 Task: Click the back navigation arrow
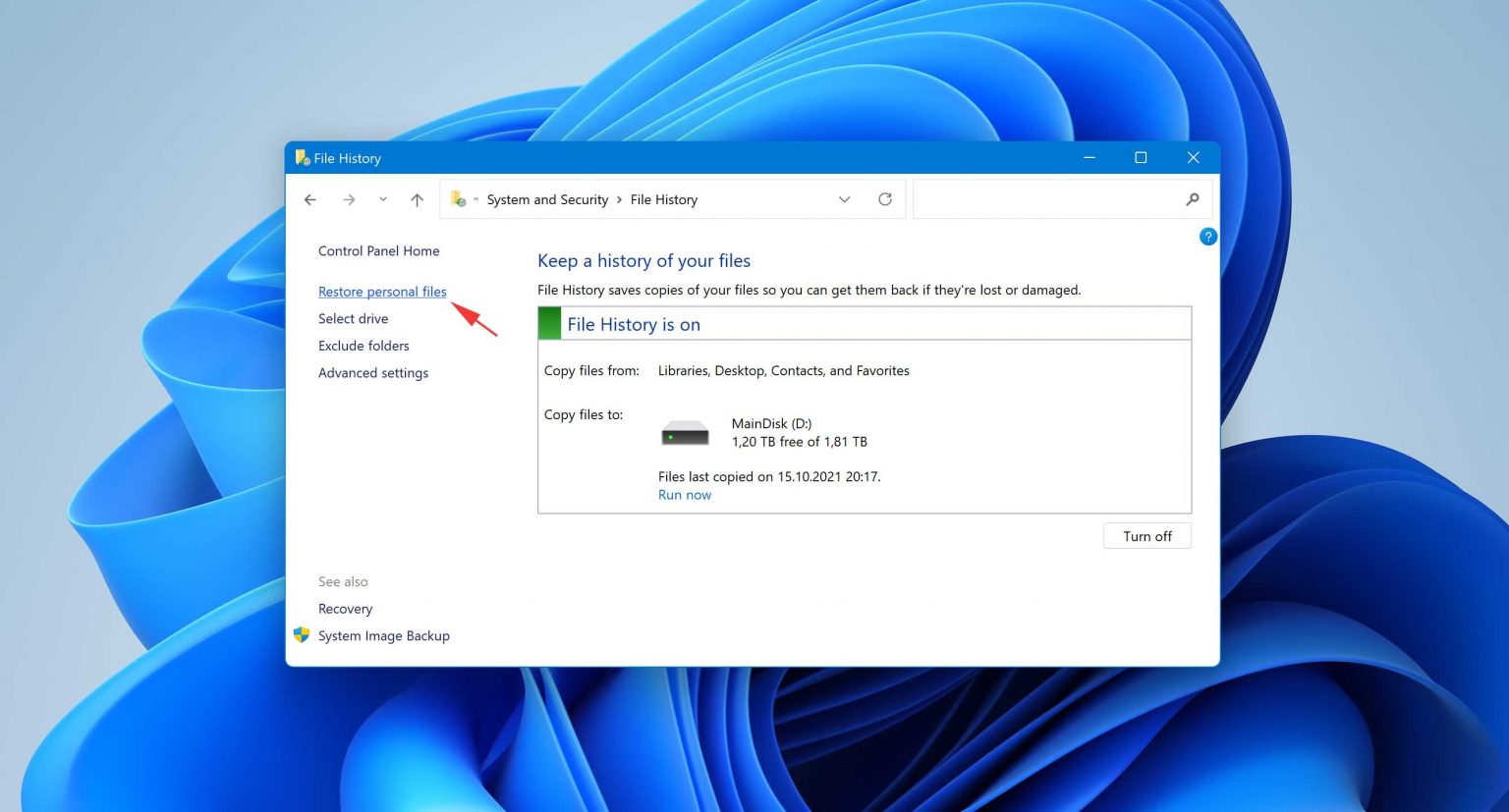309,199
